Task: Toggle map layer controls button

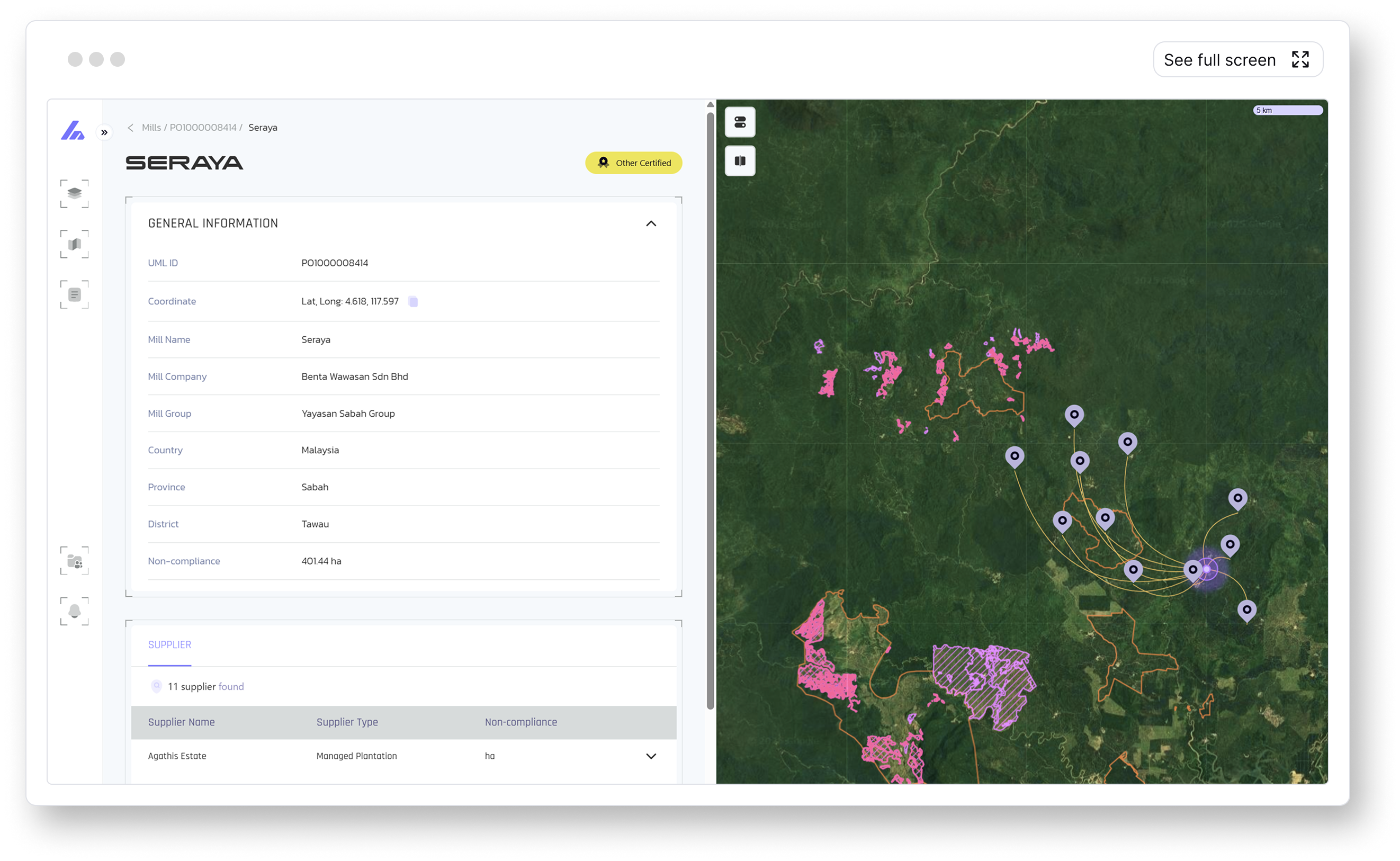Action: coord(740,122)
